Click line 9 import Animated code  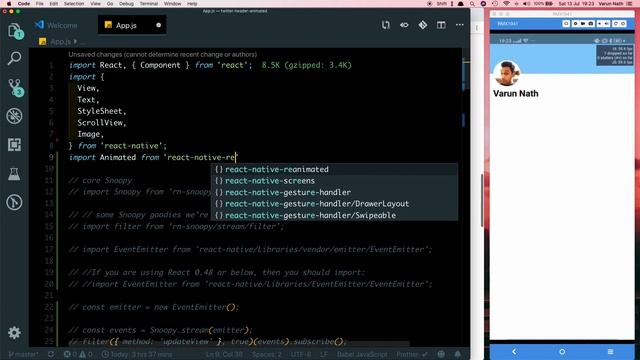(x=153, y=157)
